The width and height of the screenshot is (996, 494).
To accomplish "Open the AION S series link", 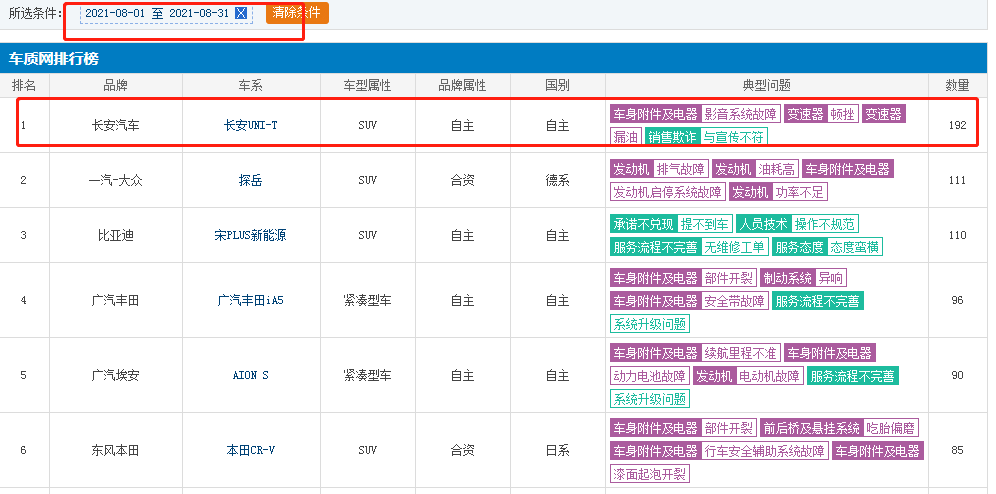I will [x=251, y=375].
